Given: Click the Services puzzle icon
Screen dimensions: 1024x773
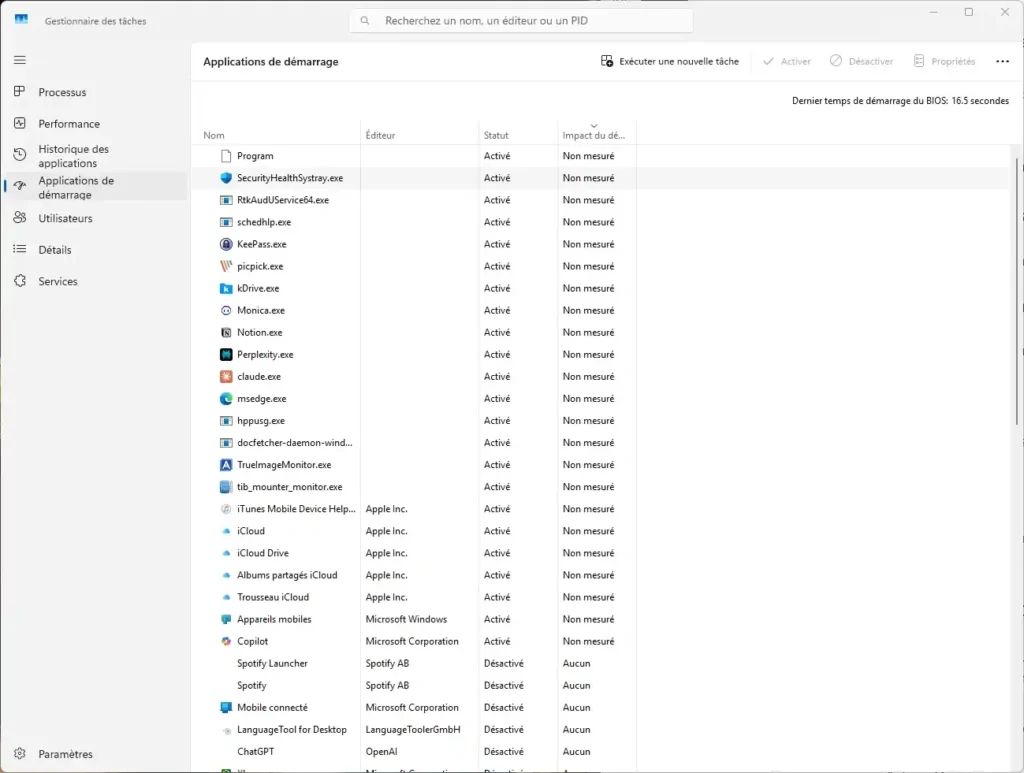Looking at the screenshot, I should point(20,281).
